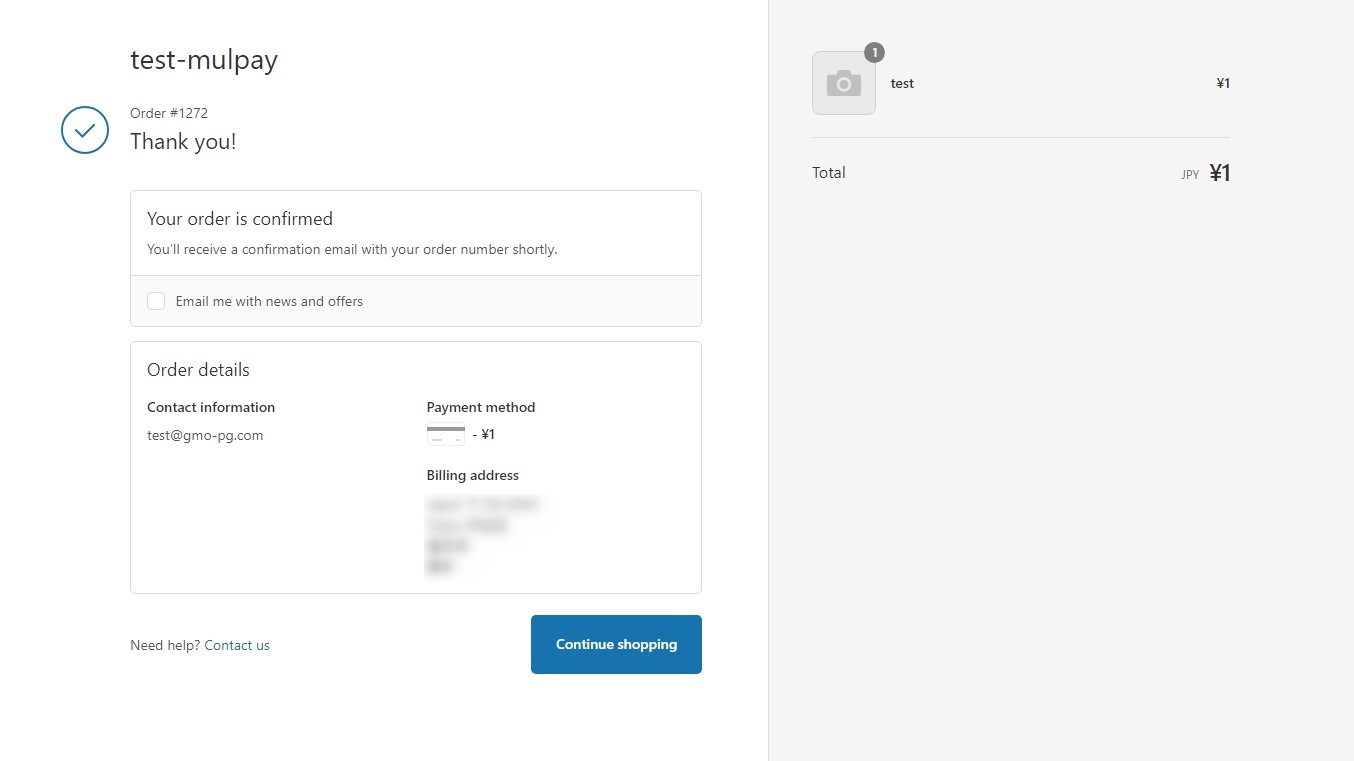This screenshot has height=761, width=1354.
Task: Enable the news and offers email checkbox
Action: (156, 301)
